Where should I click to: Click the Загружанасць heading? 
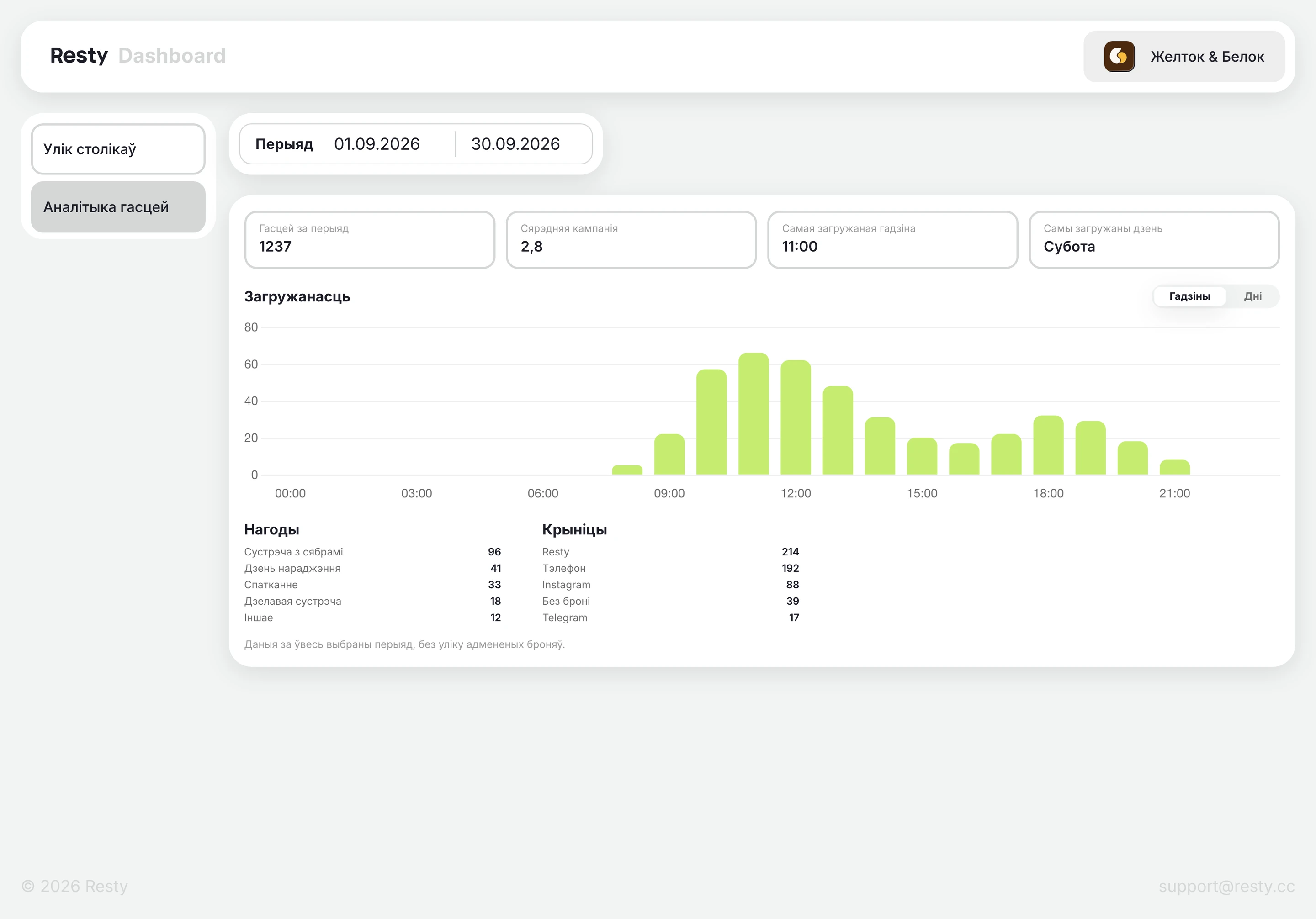point(297,297)
